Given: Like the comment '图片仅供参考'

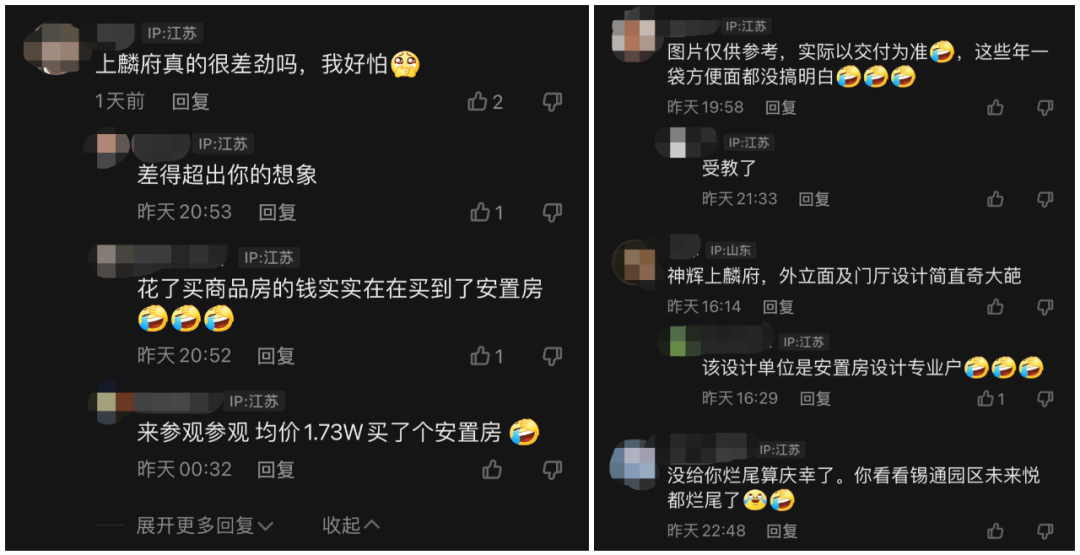Looking at the screenshot, I should [x=995, y=107].
